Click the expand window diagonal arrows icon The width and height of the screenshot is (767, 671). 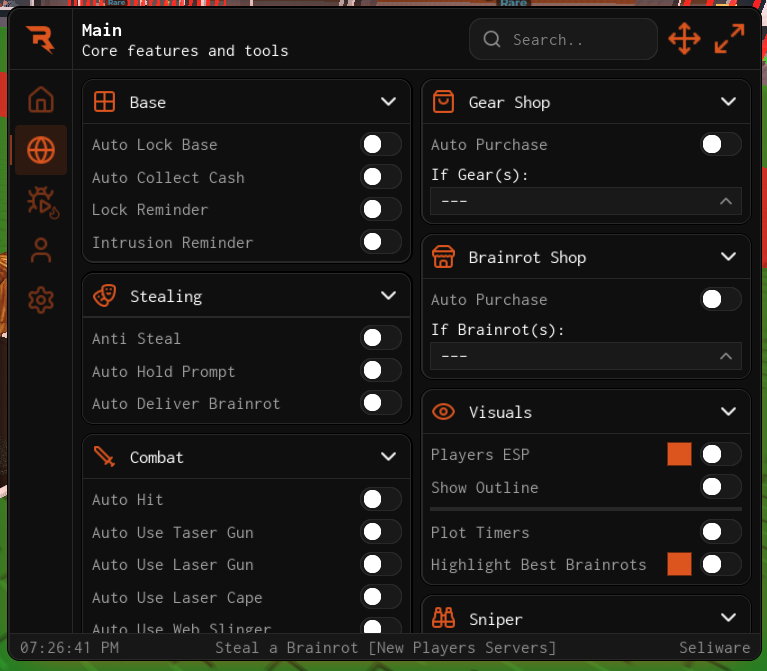click(729, 39)
